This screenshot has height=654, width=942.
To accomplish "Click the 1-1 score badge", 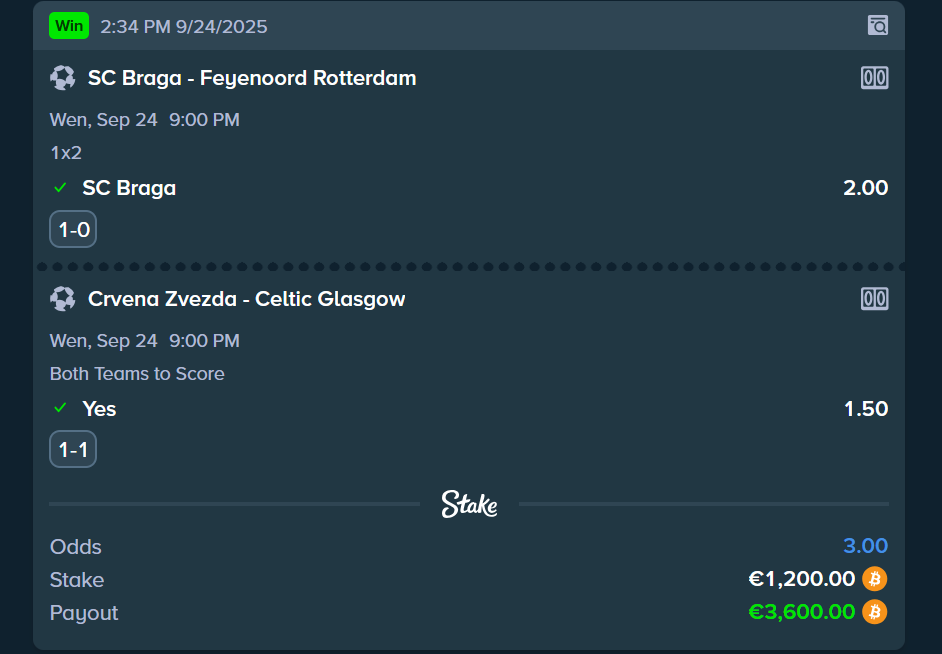I will tap(73, 451).
